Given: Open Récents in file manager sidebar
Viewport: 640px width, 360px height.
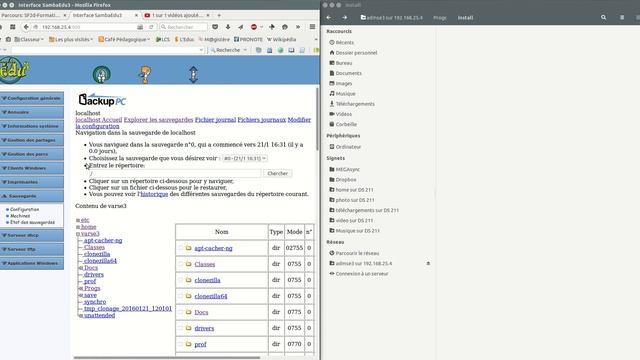Looking at the screenshot, I should (x=344, y=42).
